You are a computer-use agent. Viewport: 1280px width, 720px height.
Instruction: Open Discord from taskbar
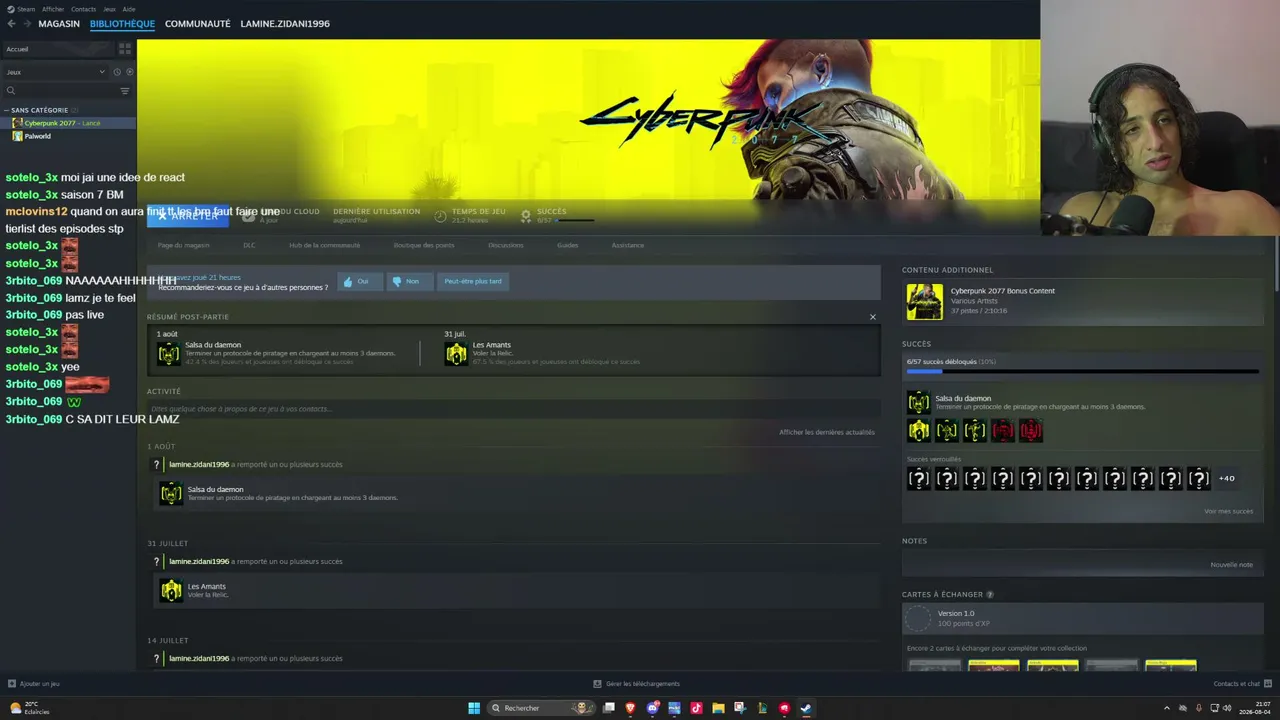coord(652,708)
